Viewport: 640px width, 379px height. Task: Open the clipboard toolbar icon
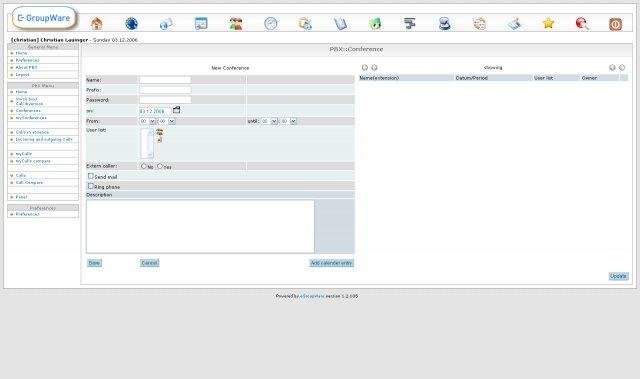305,24
